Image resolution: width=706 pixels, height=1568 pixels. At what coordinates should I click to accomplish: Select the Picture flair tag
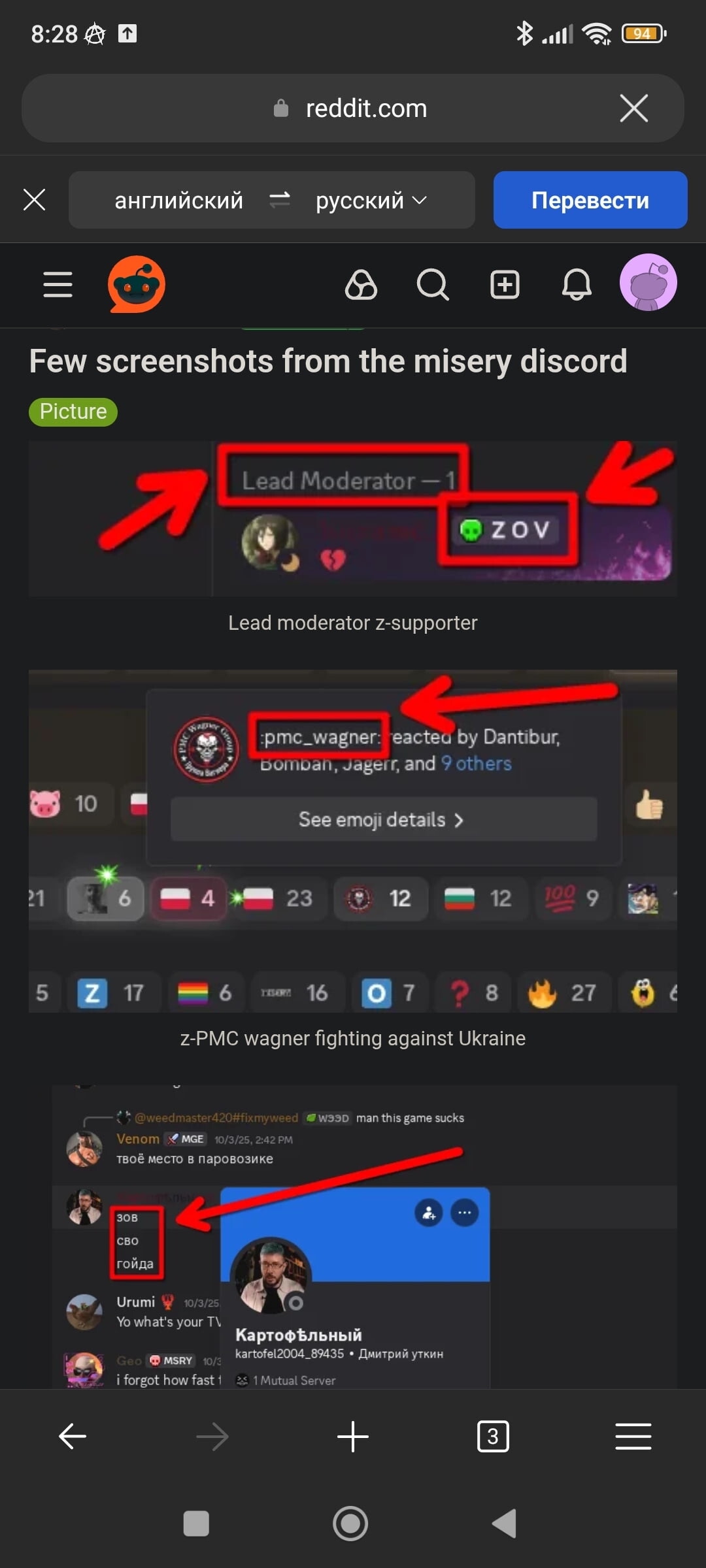tap(73, 412)
